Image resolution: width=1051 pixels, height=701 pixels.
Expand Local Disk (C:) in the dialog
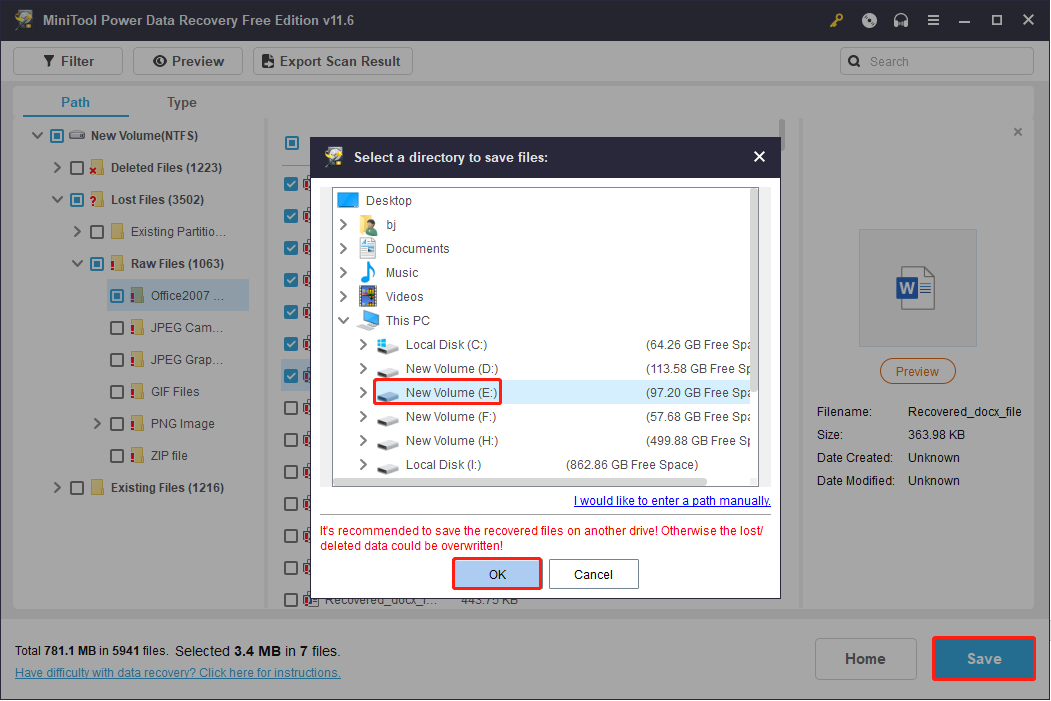click(363, 344)
